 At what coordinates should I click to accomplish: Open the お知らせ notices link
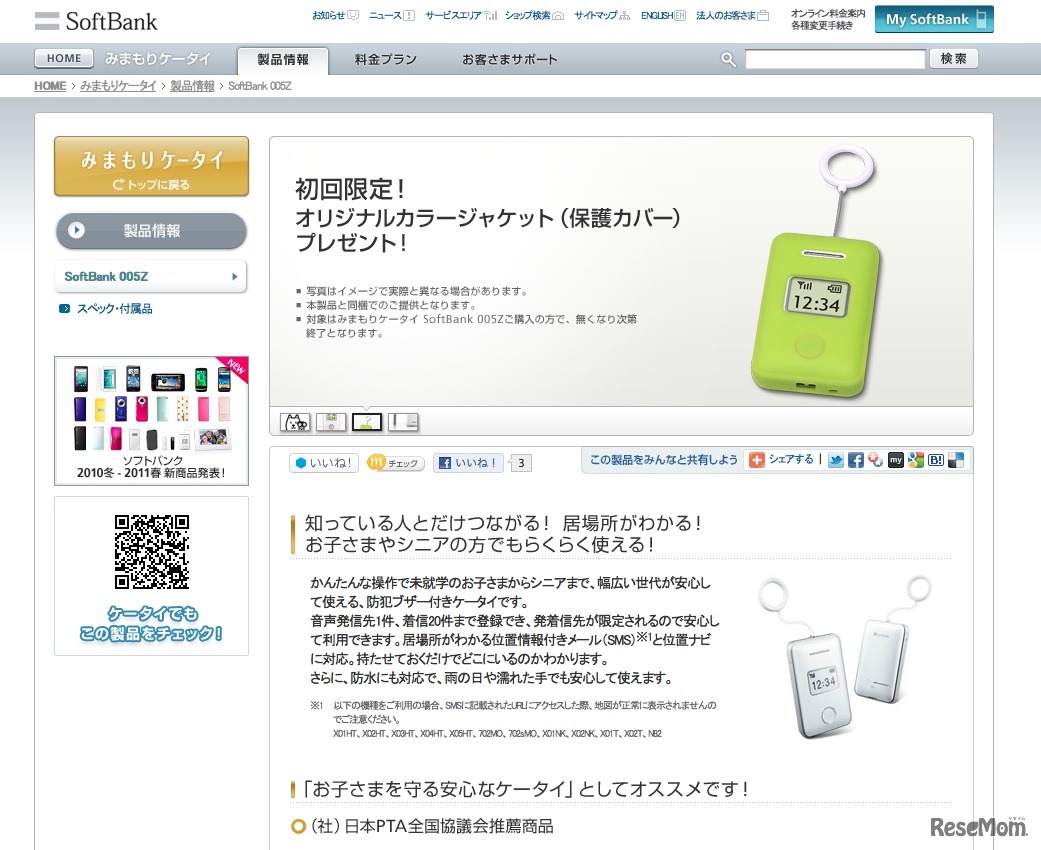[x=335, y=15]
